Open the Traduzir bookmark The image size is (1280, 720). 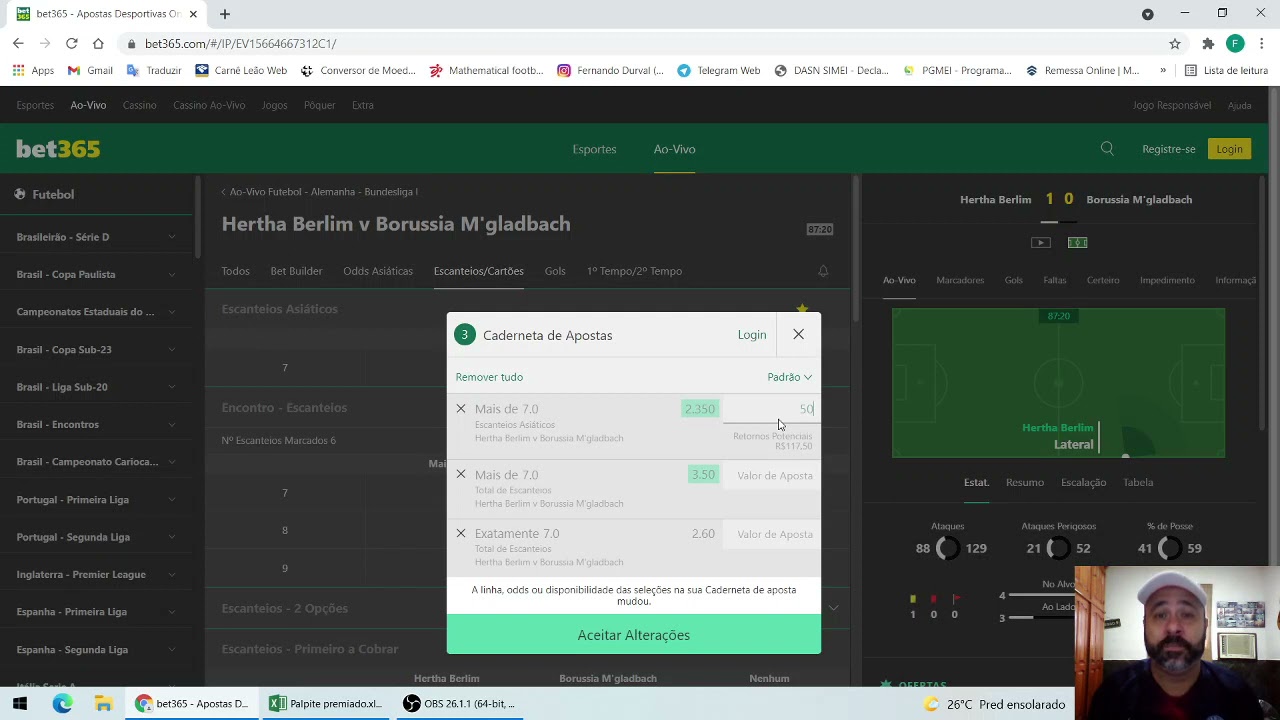pyautogui.click(x=154, y=70)
